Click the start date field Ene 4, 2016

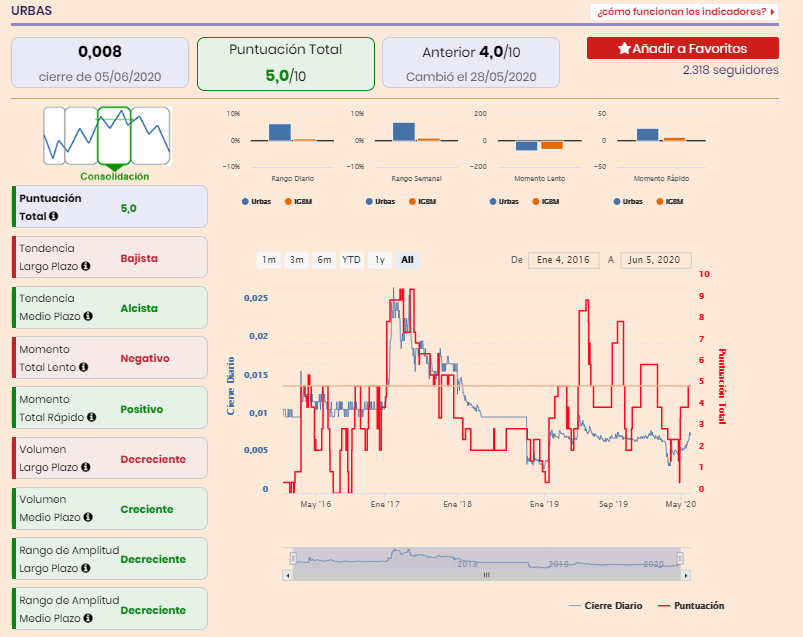(x=563, y=260)
